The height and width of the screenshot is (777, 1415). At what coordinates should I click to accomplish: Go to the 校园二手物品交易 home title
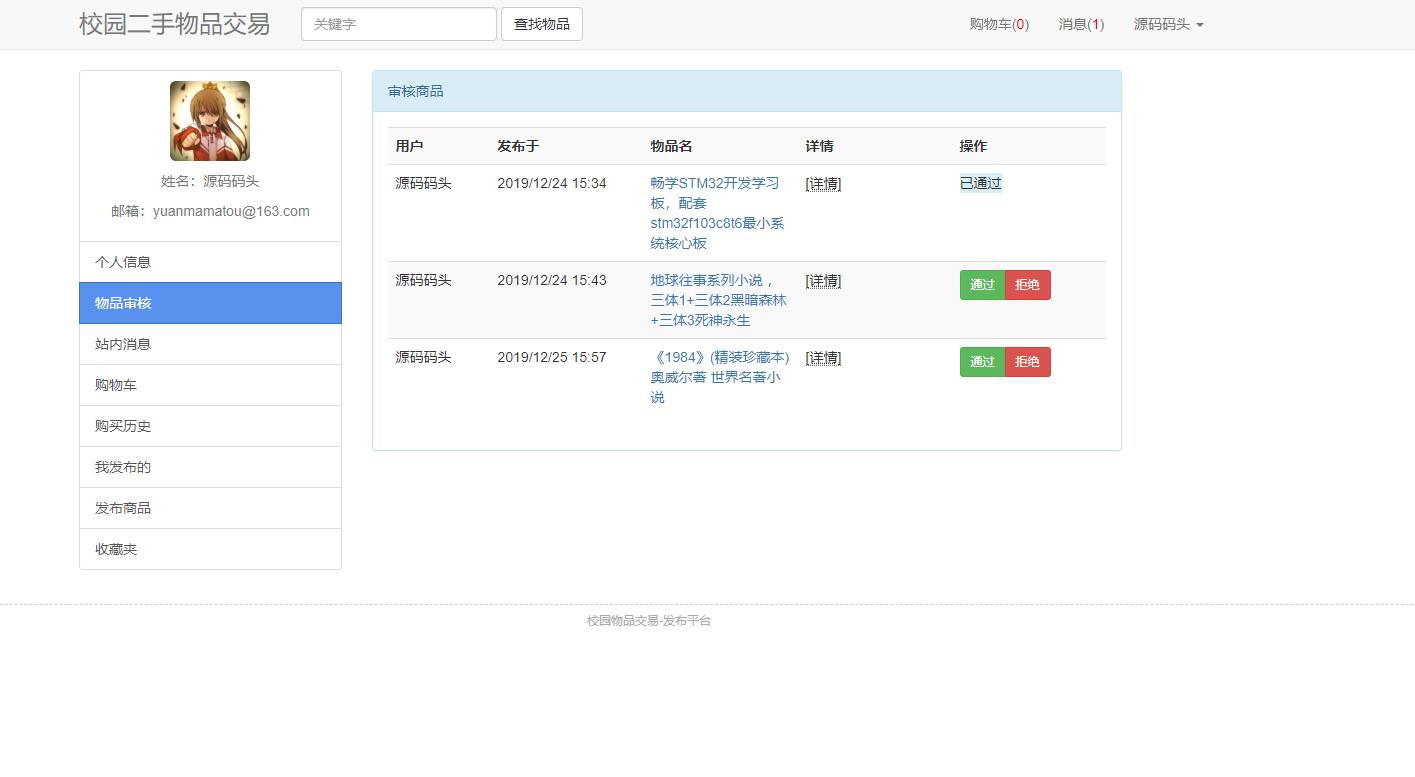[x=175, y=24]
